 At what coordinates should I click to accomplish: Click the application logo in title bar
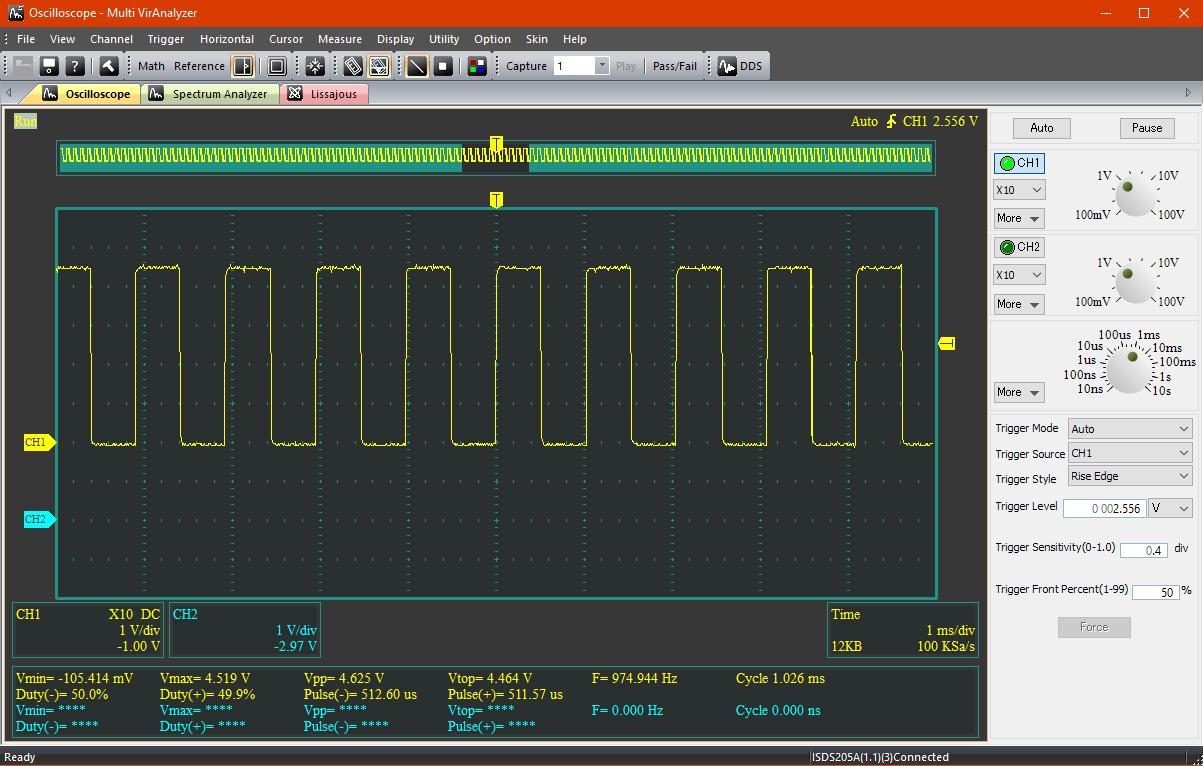tap(16, 13)
